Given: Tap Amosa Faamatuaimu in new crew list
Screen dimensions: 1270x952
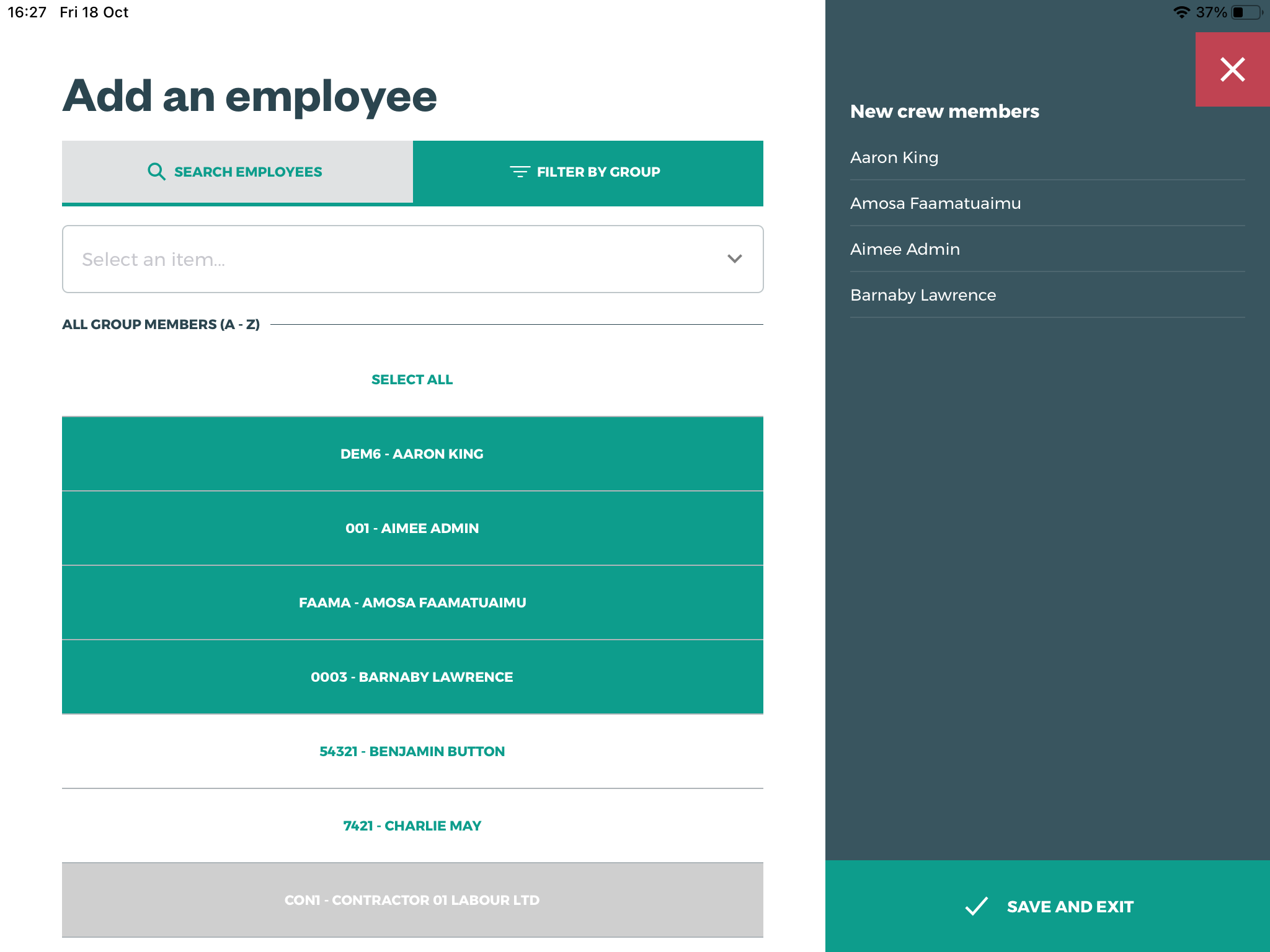Looking at the screenshot, I should click(x=935, y=203).
